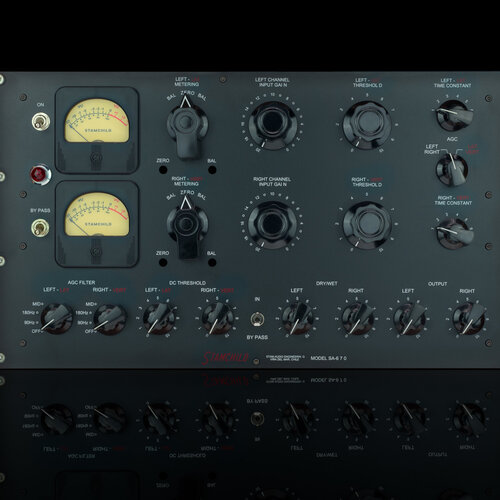Select Right-Vert Time Constant knob
The height and width of the screenshot is (500, 500).
pos(454,233)
